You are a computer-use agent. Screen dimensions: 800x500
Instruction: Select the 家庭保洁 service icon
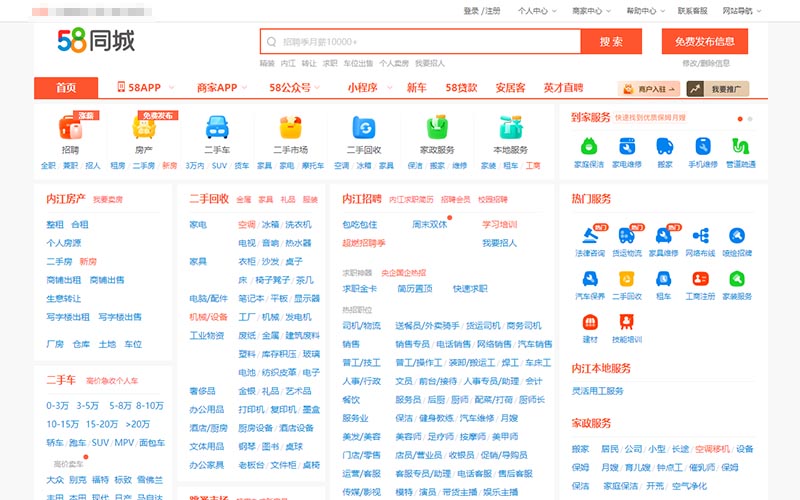[589, 146]
